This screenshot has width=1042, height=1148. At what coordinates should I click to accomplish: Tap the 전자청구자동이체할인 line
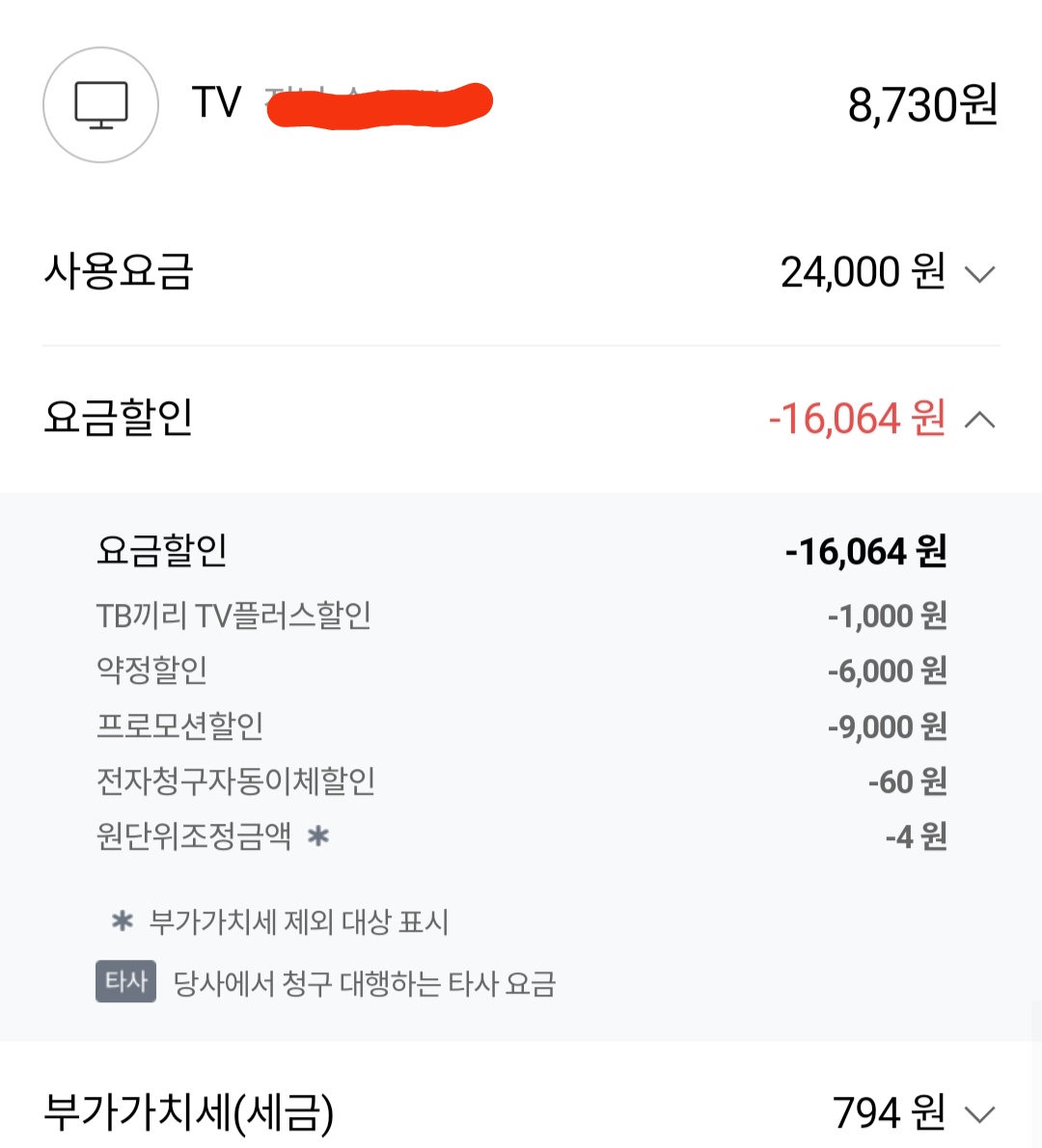[x=235, y=781]
